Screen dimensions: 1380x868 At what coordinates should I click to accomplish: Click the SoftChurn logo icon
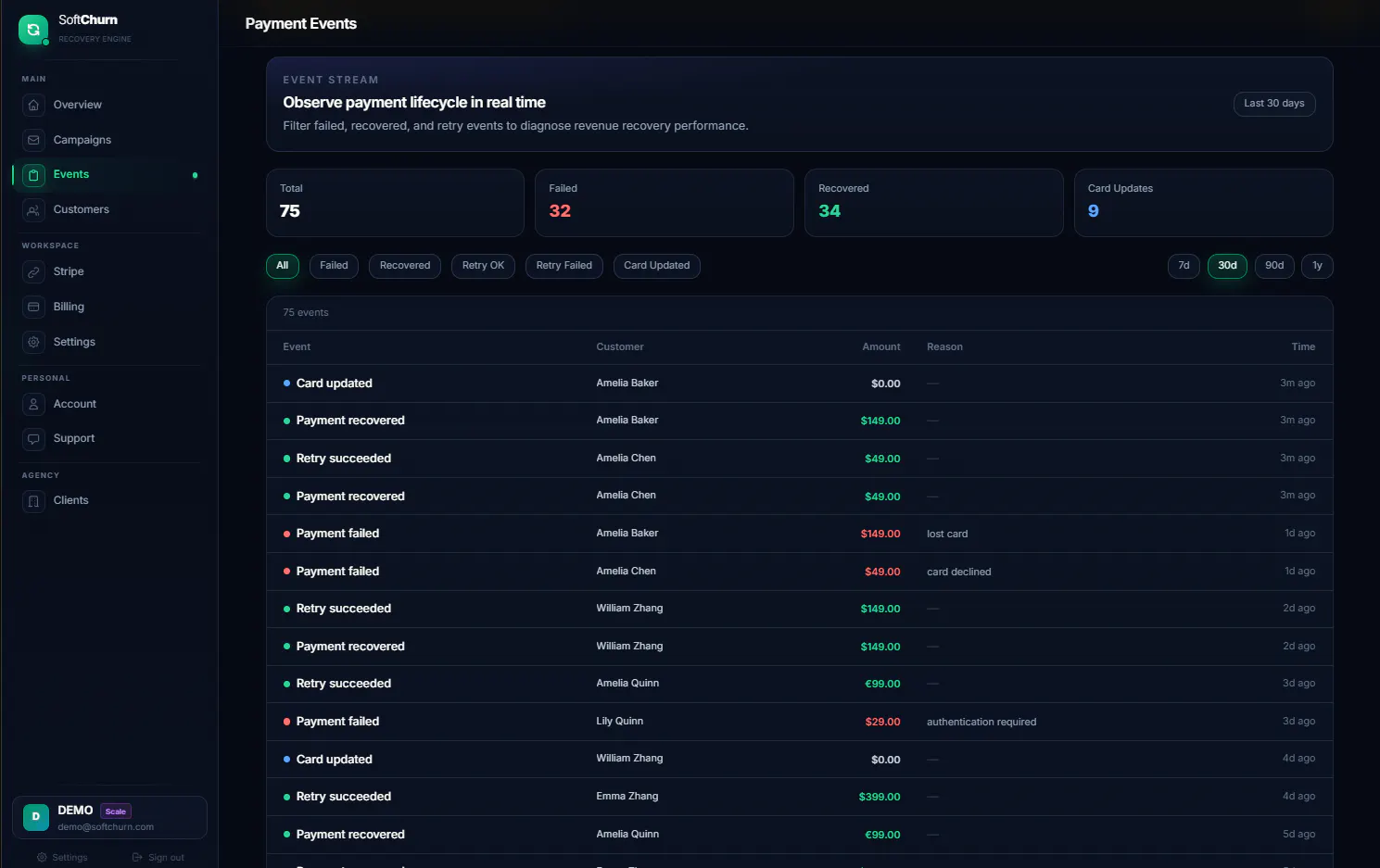click(33, 30)
